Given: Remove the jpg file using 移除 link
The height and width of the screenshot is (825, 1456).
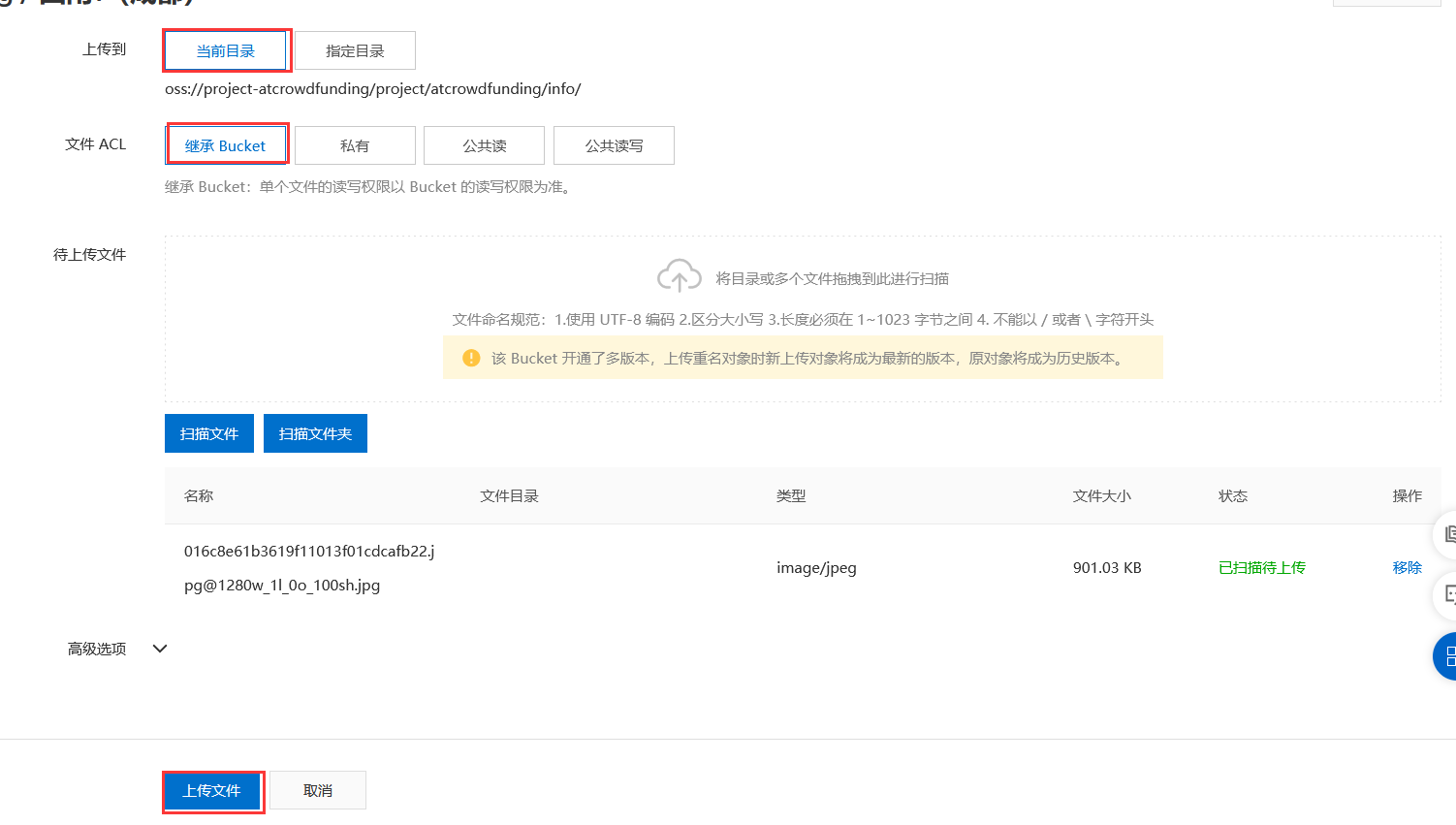Looking at the screenshot, I should [x=1407, y=567].
